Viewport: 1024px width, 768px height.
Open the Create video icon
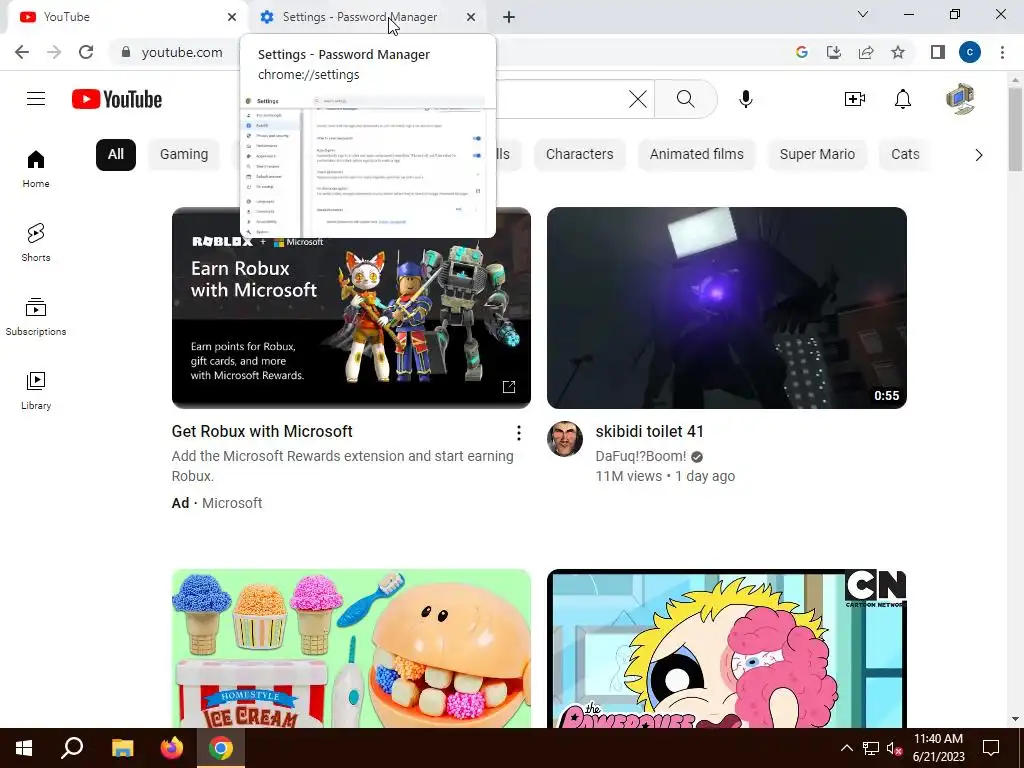point(855,99)
